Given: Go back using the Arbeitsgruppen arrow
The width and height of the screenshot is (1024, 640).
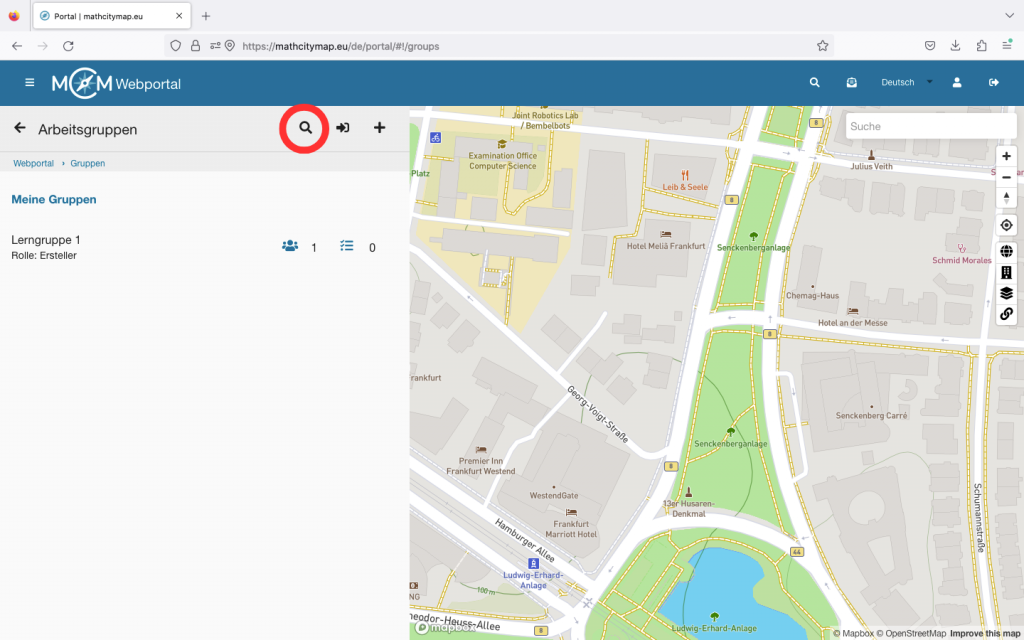Looking at the screenshot, I should pyautogui.click(x=19, y=128).
